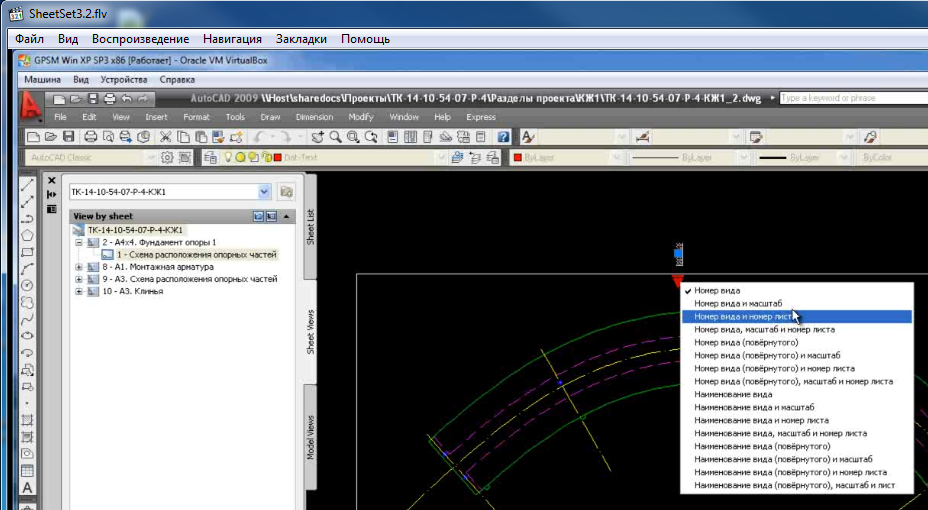Select the Polygon draw tool
The height and width of the screenshot is (510, 928).
(28, 234)
